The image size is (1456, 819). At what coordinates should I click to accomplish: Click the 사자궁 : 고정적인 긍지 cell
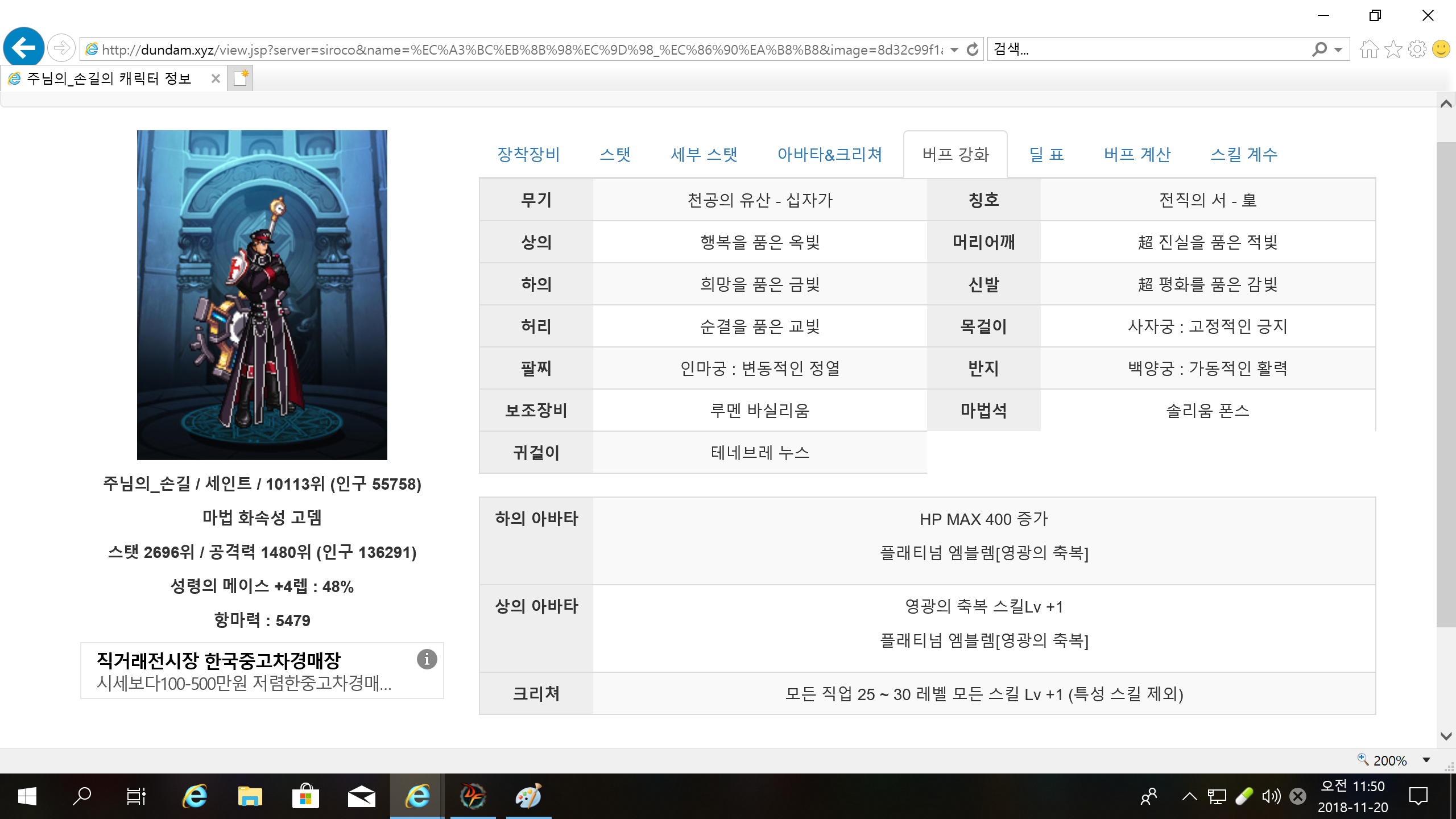tap(1208, 326)
